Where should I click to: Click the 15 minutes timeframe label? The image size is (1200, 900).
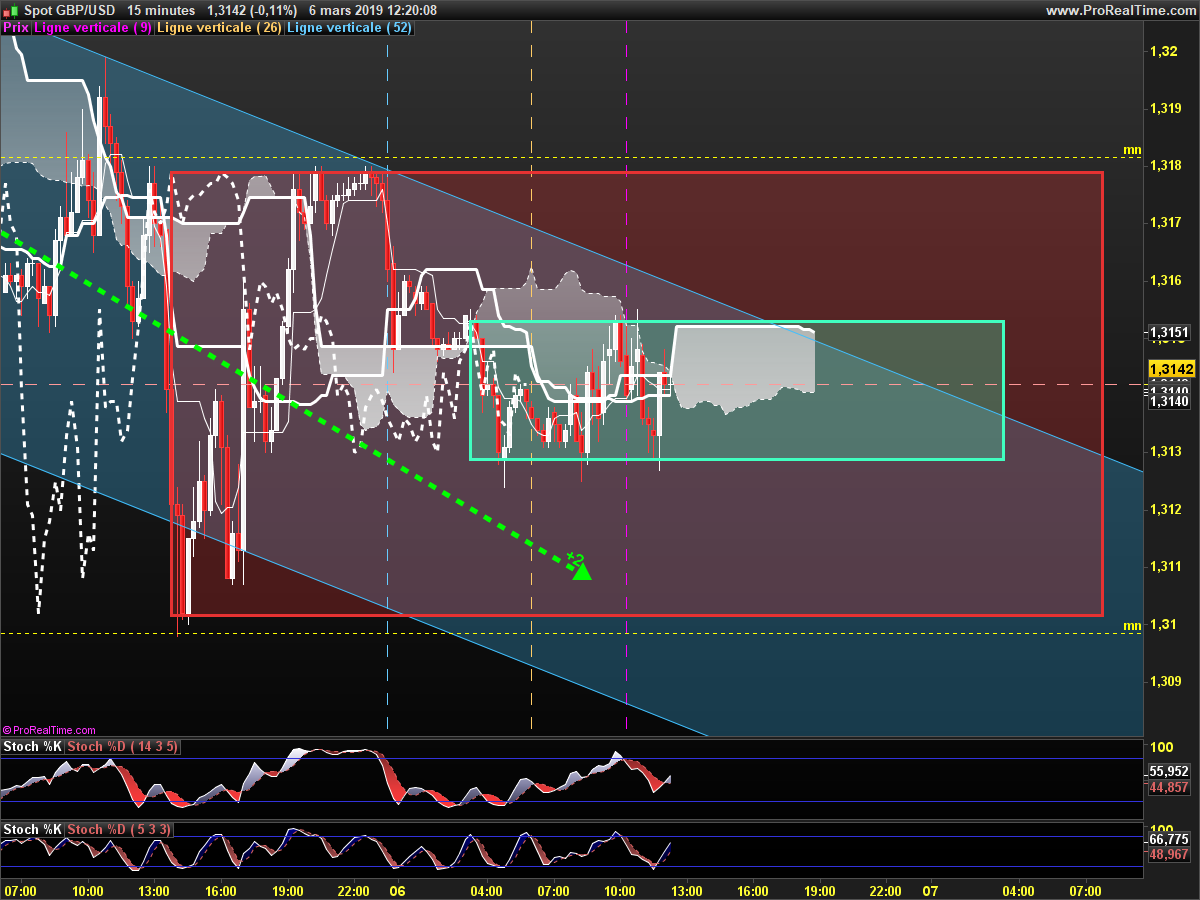pyautogui.click(x=161, y=10)
